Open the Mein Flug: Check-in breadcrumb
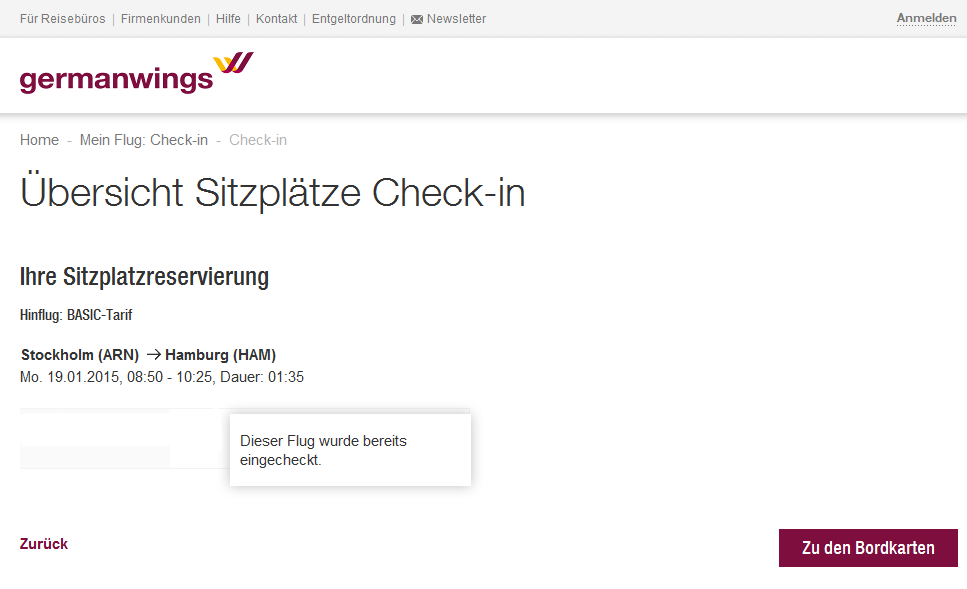Viewport: 967px width, 589px height. coord(144,140)
